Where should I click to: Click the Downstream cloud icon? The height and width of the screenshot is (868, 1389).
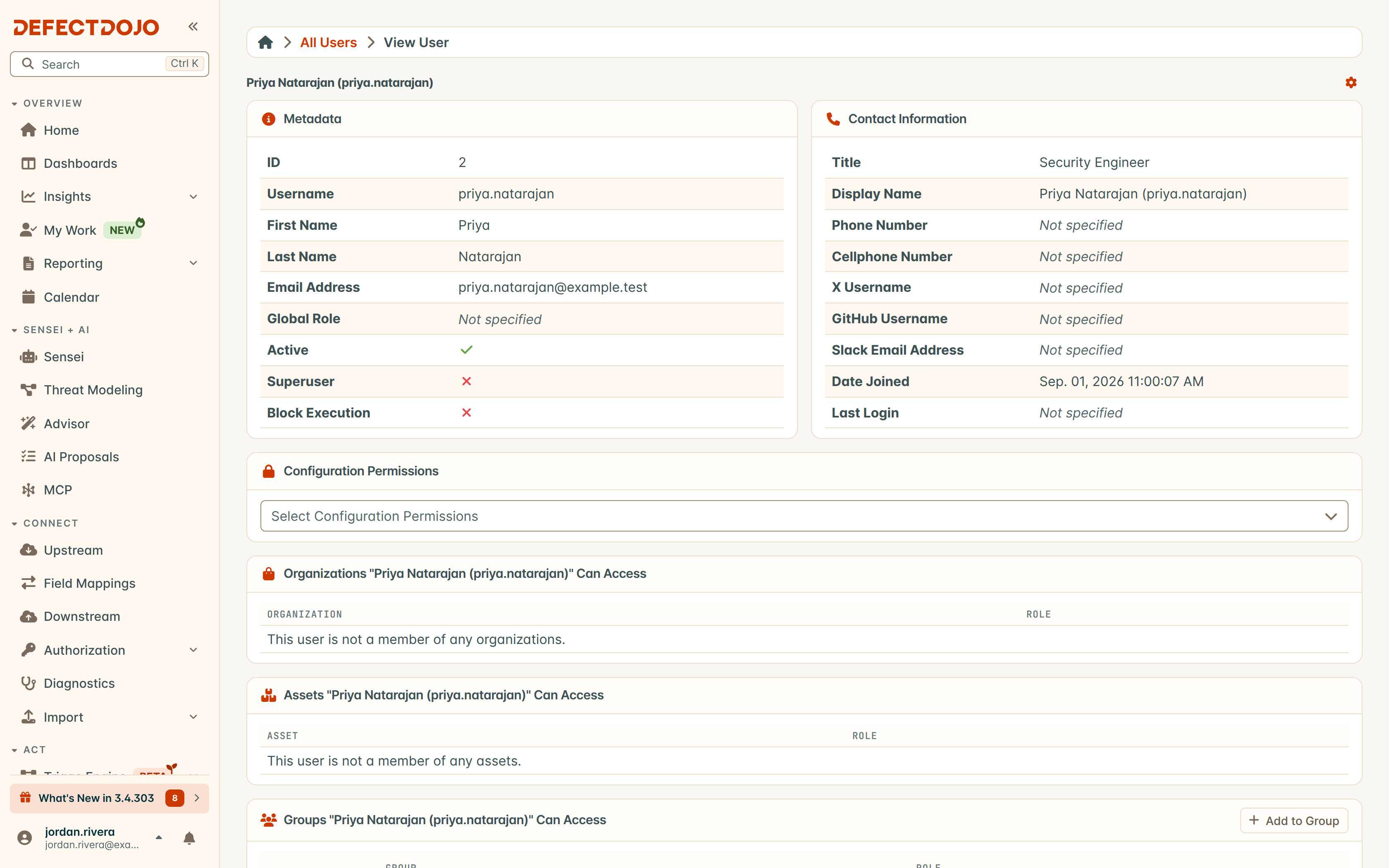tap(28, 617)
